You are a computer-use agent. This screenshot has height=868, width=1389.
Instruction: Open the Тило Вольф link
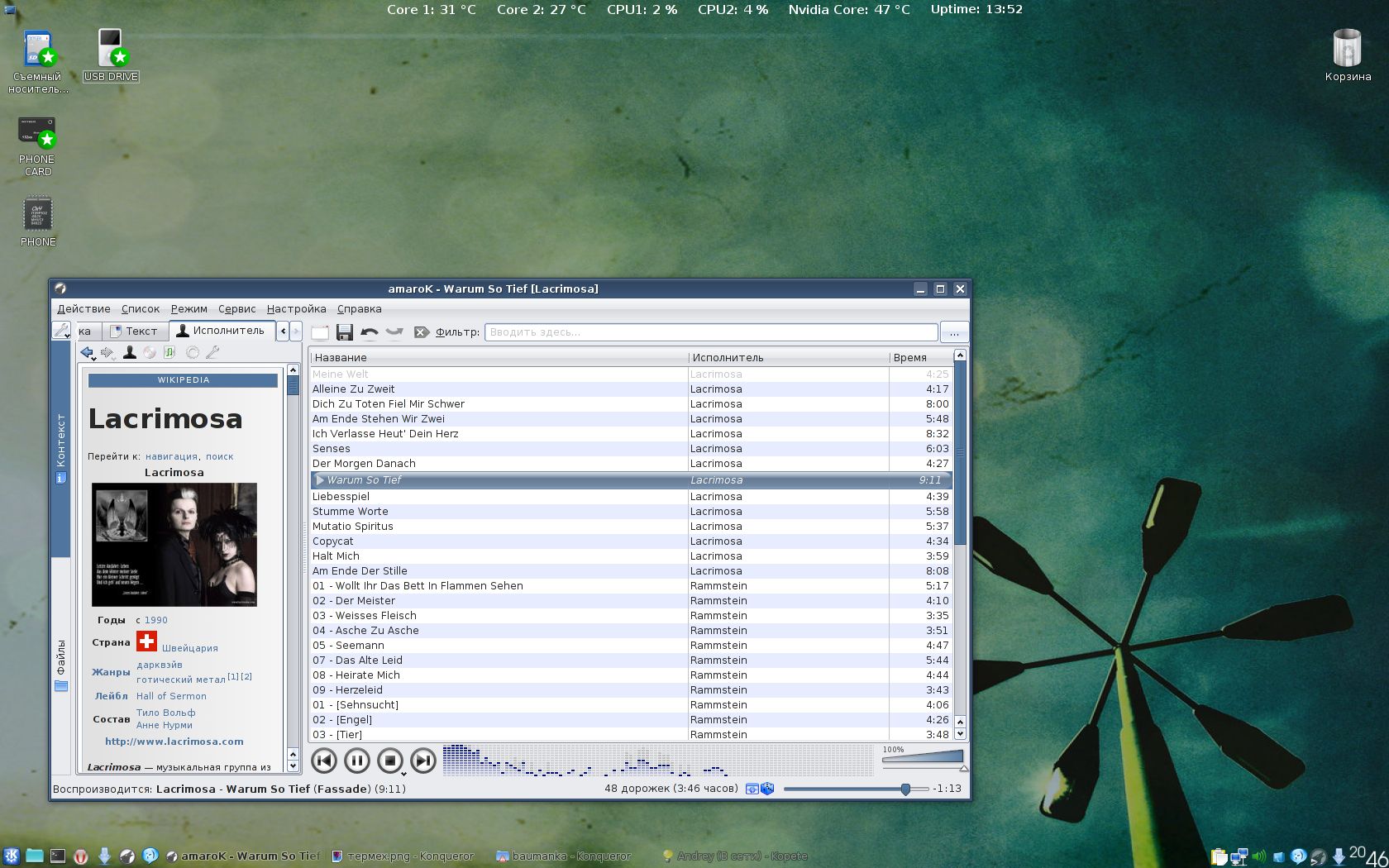(166, 713)
